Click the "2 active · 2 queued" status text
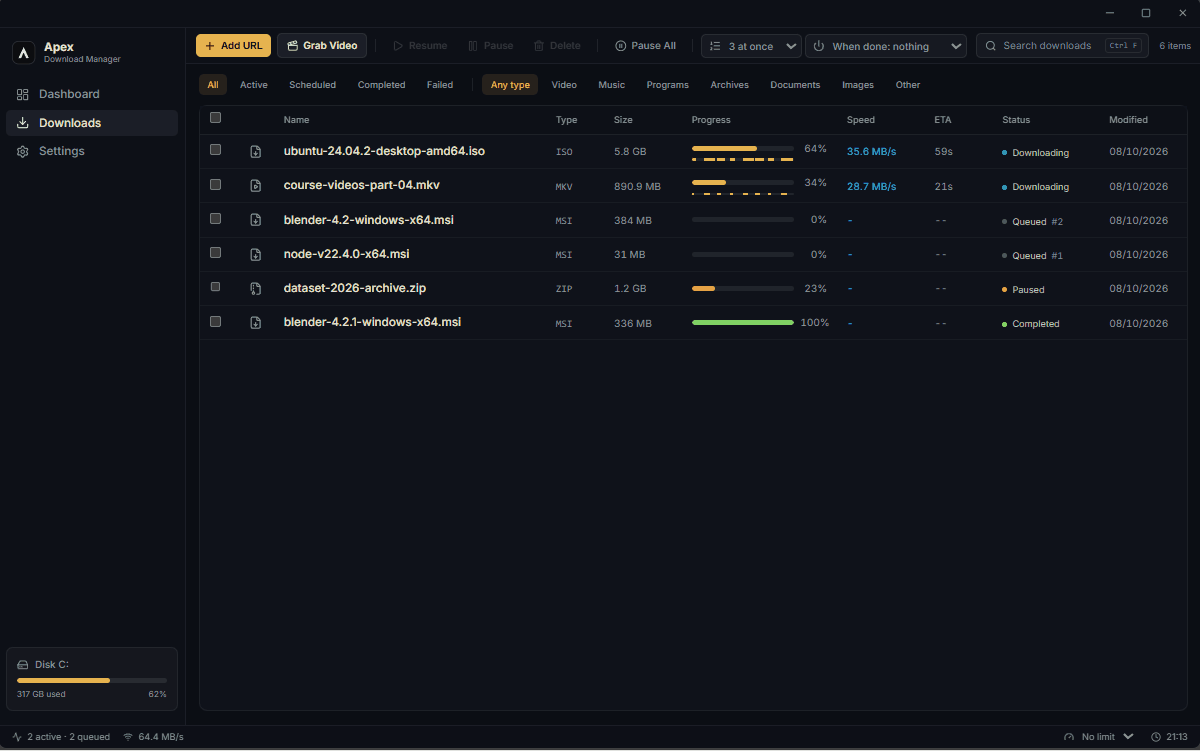This screenshot has width=1200, height=751. (x=69, y=737)
